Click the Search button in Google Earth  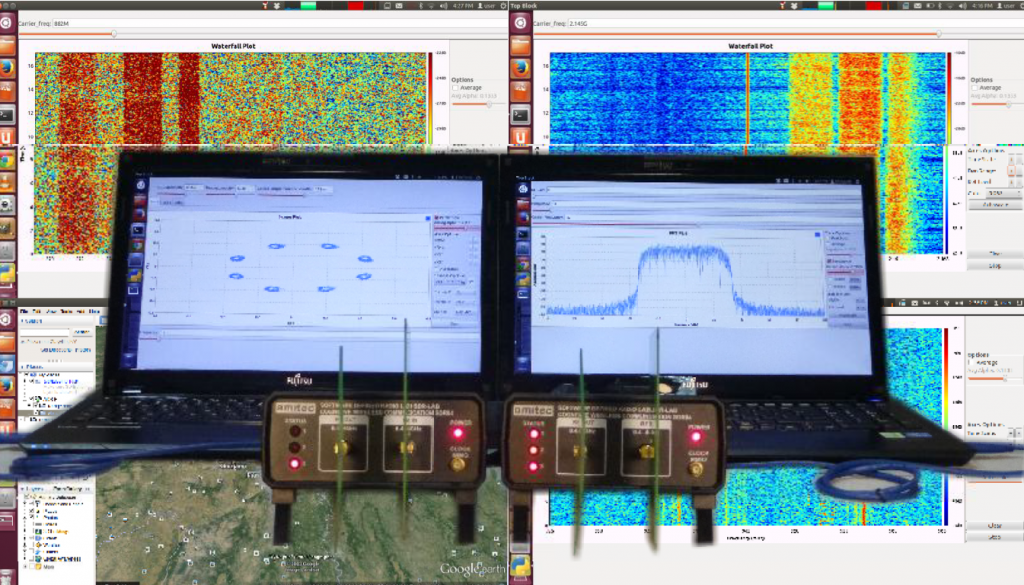(x=82, y=332)
